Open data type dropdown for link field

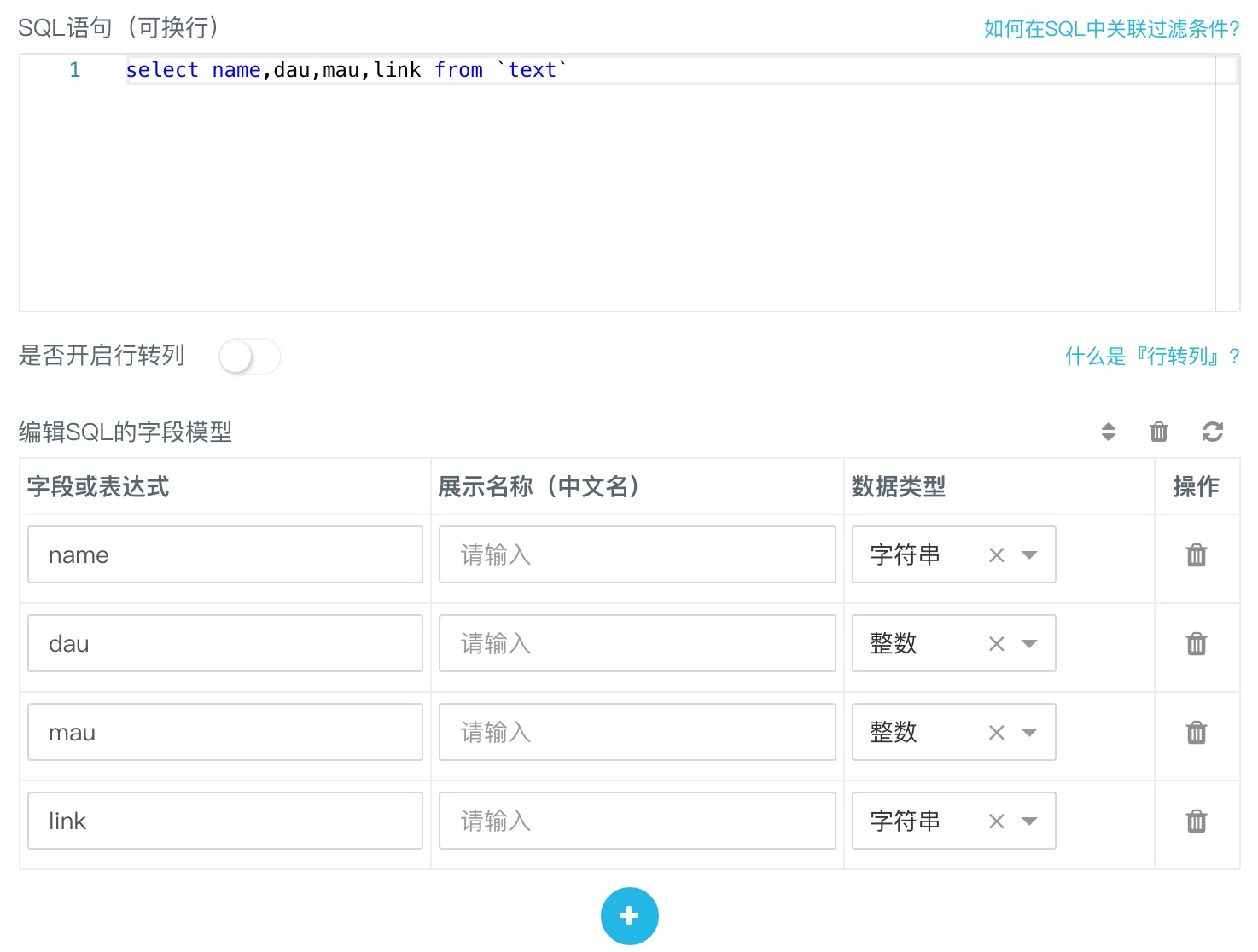tap(1029, 821)
